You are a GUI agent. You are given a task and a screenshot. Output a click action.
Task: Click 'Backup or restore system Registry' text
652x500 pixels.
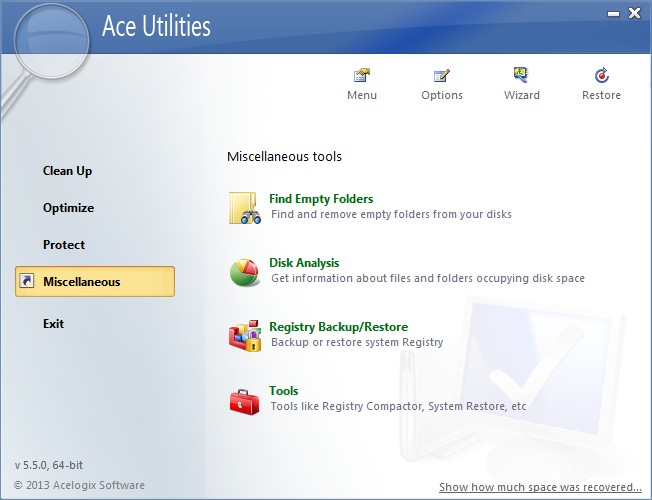[x=357, y=342]
